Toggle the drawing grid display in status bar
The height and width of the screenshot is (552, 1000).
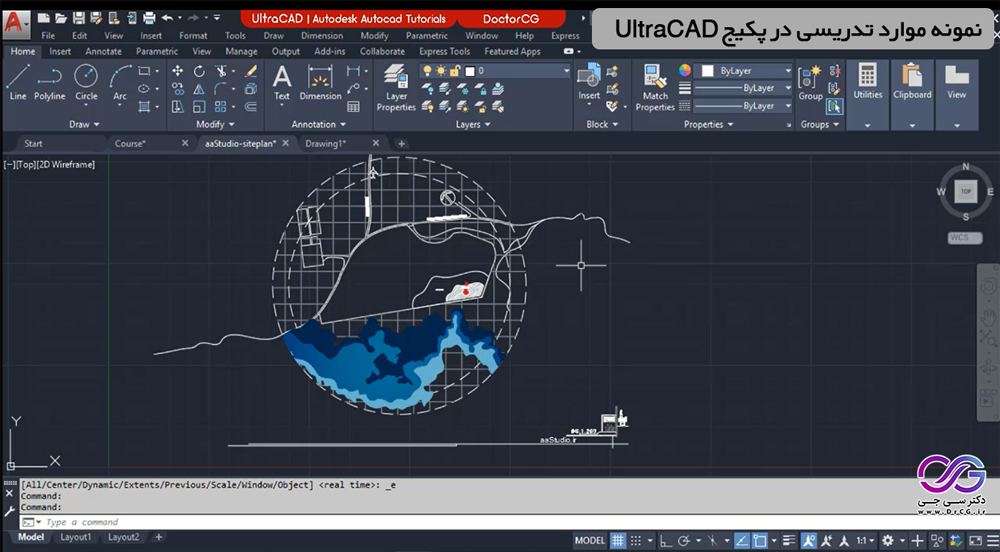point(618,541)
